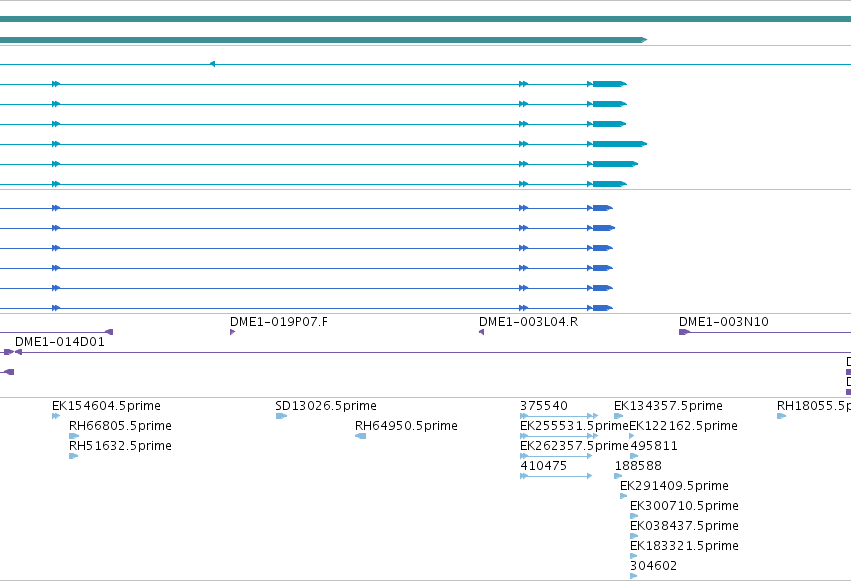851x581 pixels.
Task: Click the 188588 feature label
Action: click(x=638, y=466)
